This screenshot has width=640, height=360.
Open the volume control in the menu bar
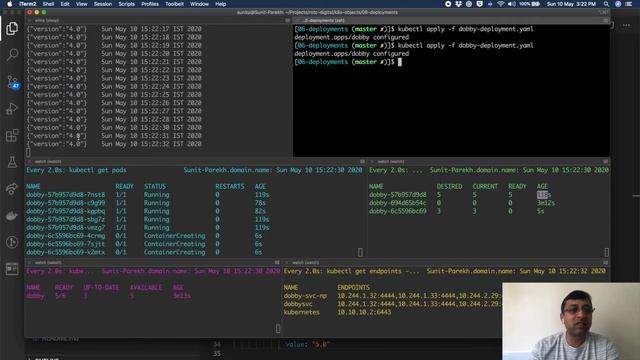[512, 4]
